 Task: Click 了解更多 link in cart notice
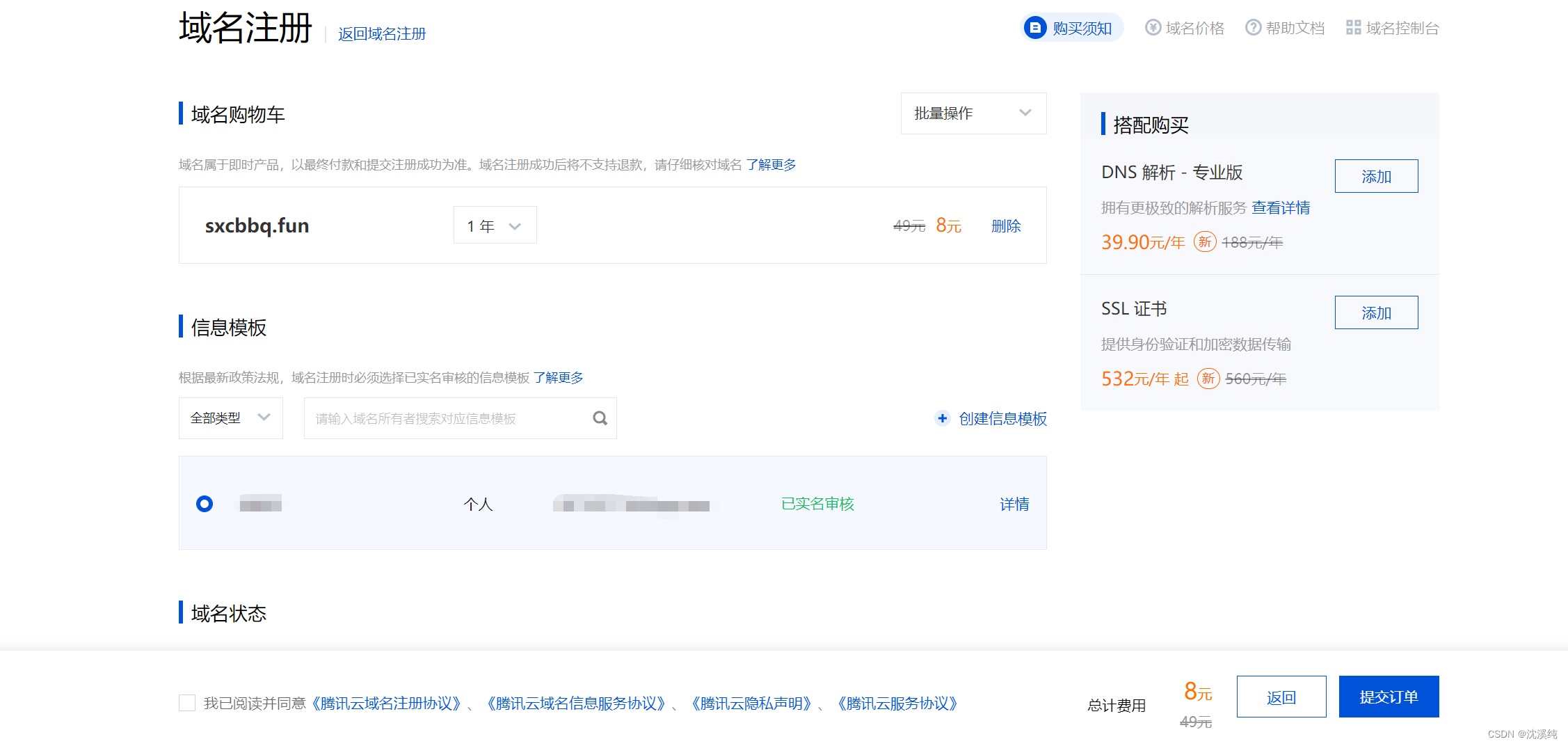(771, 165)
